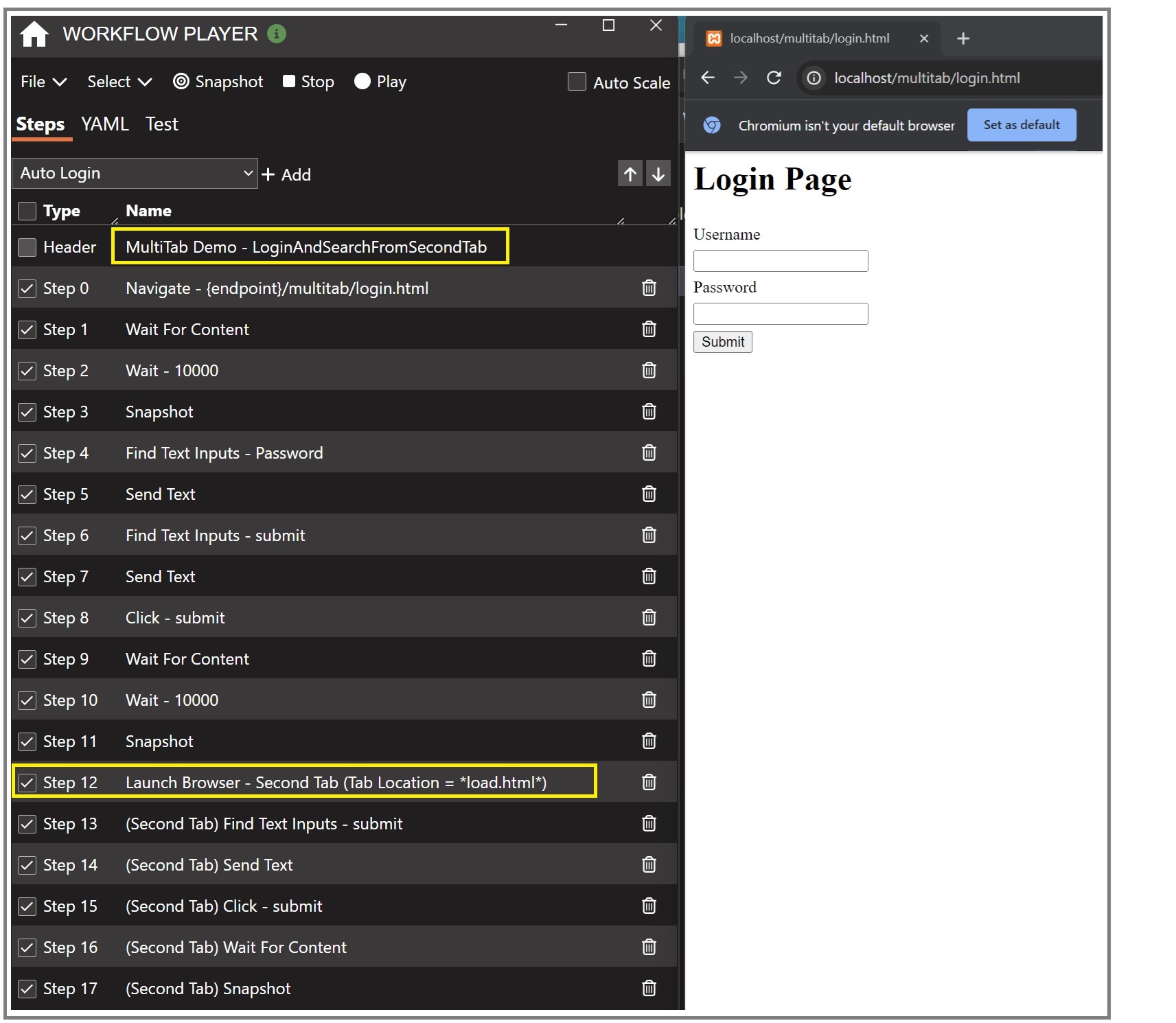Expand the Select dropdown menu
Screen dimensions: 1176x1023
coord(119,82)
